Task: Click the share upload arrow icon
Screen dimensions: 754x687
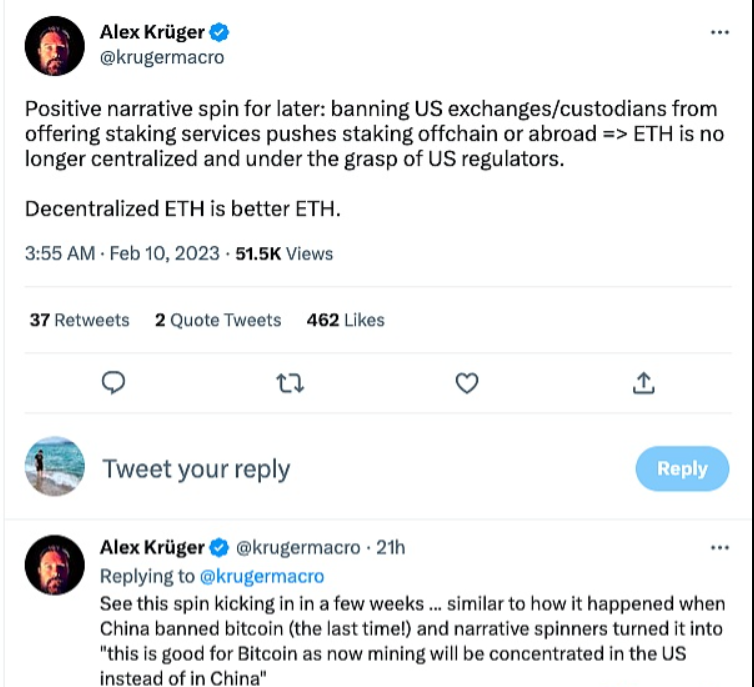Action: (644, 383)
